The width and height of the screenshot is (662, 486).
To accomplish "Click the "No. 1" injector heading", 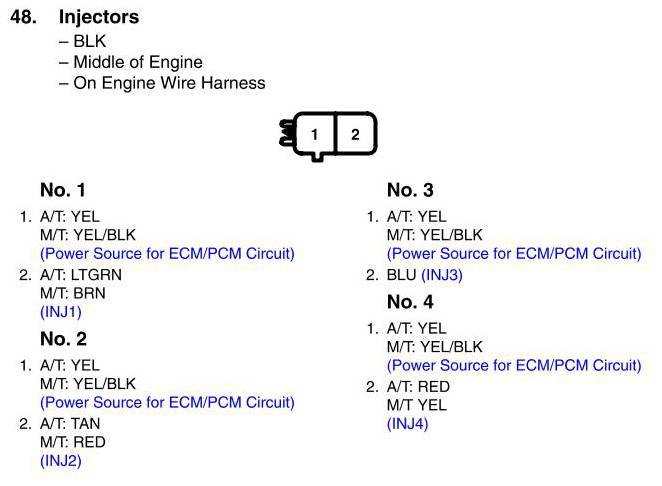I will coord(63,190).
